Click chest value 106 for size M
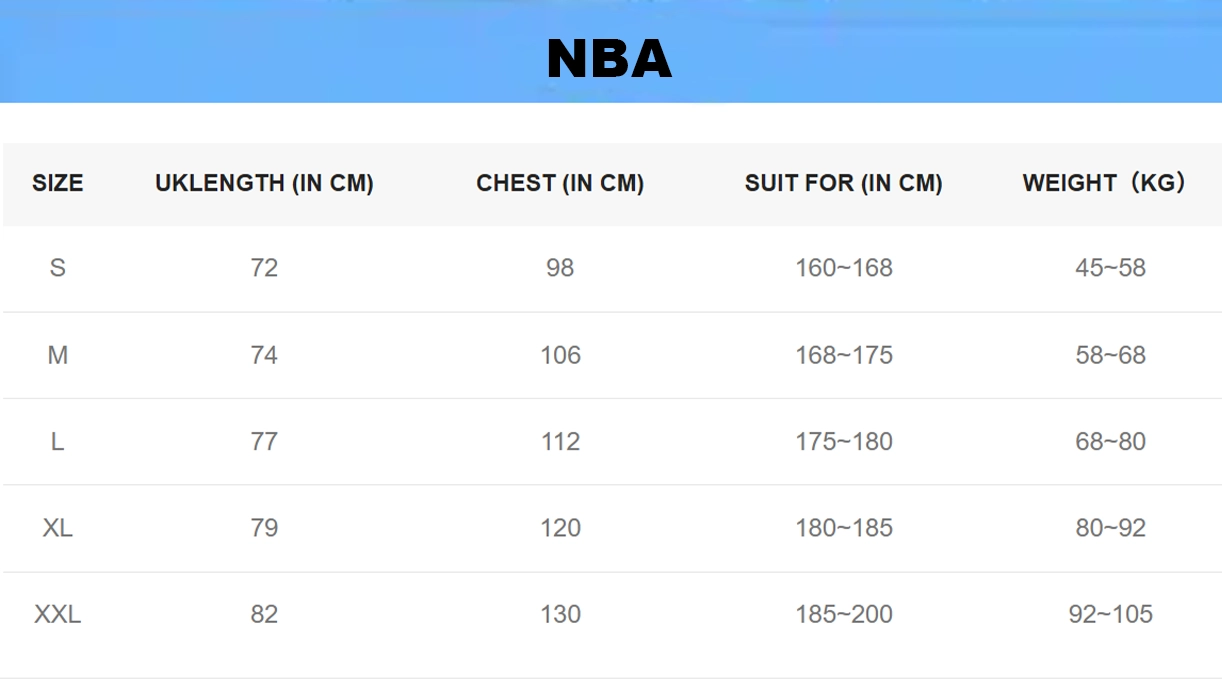The height and width of the screenshot is (689, 1222). coord(560,355)
